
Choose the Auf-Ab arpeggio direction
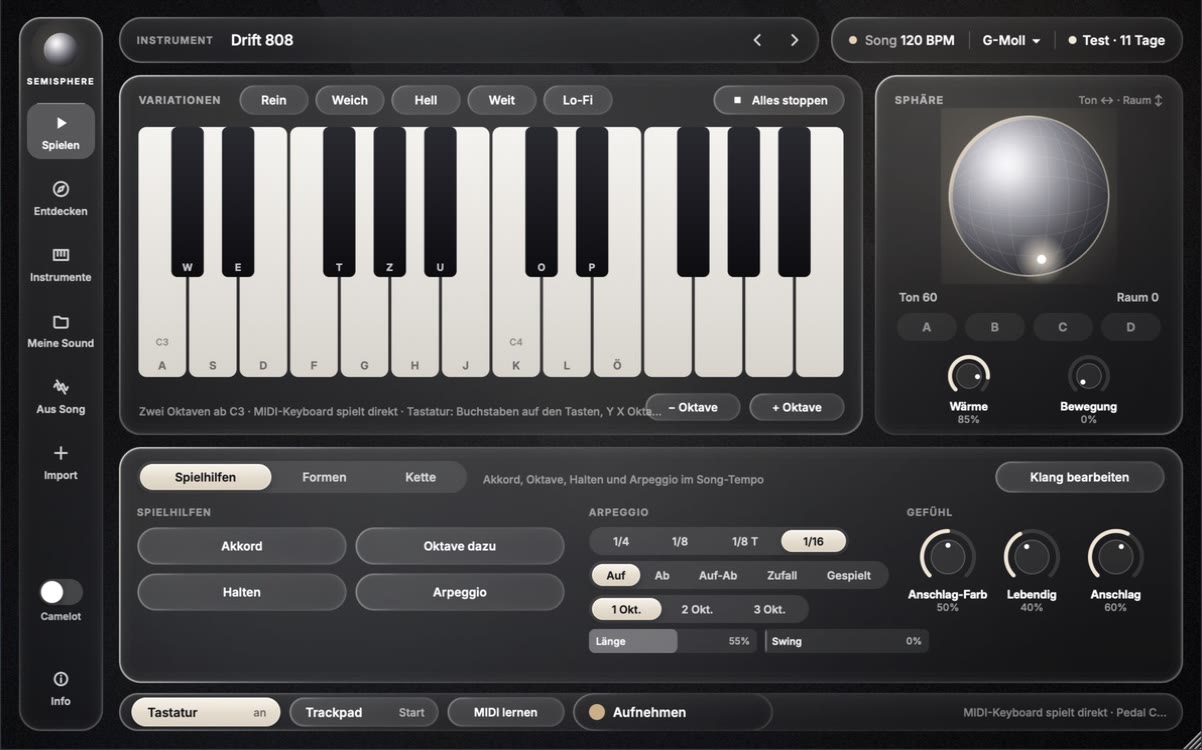pos(718,575)
